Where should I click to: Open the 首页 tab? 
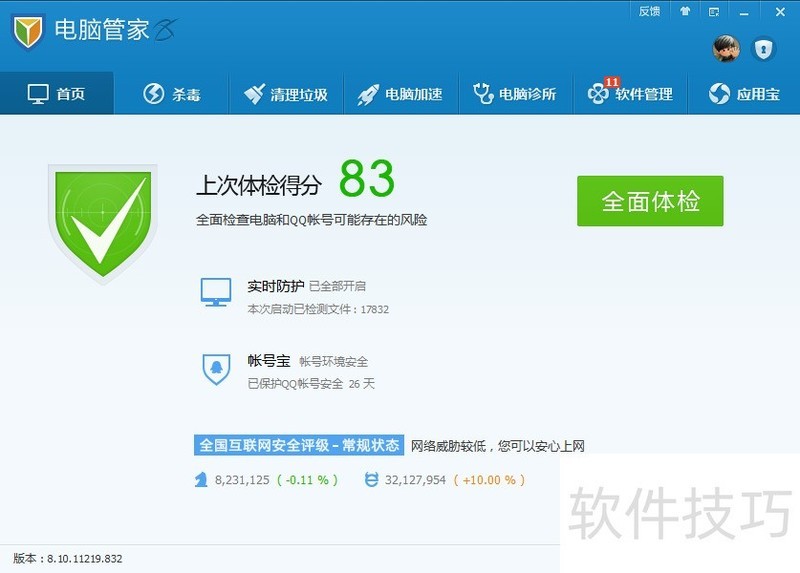point(57,94)
